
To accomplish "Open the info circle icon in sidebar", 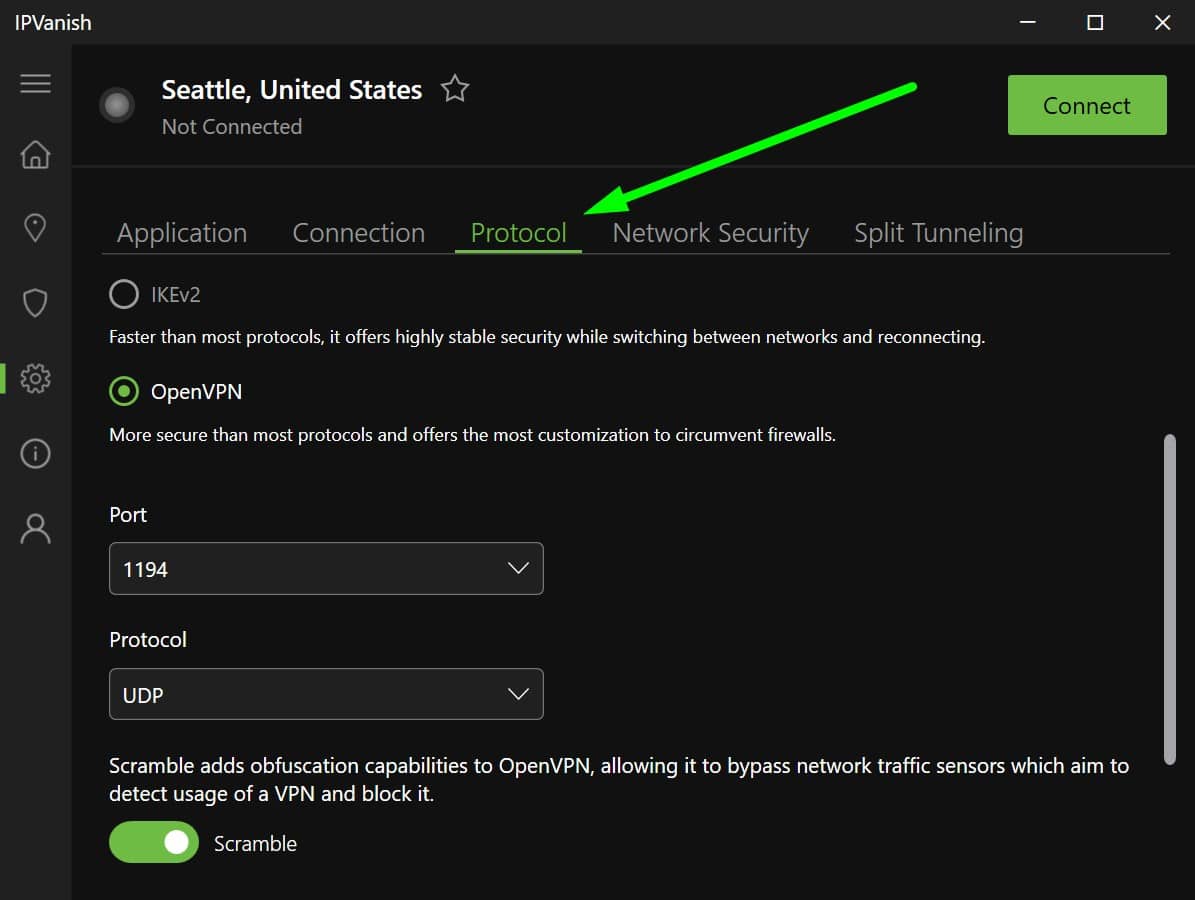I will tap(35, 453).
